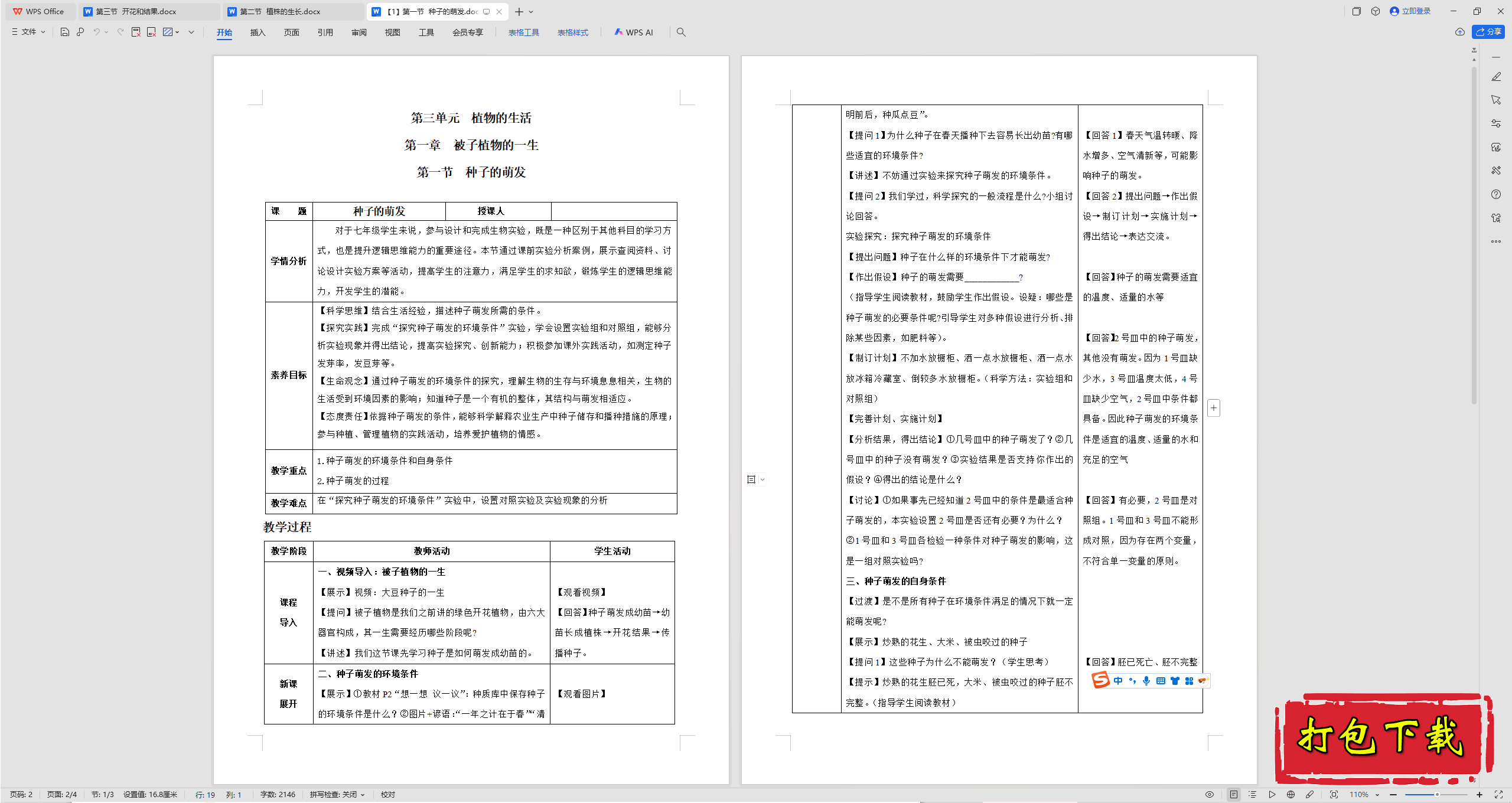
Task: Open the 页面 ribbon tab
Action: (x=292, y=32)
